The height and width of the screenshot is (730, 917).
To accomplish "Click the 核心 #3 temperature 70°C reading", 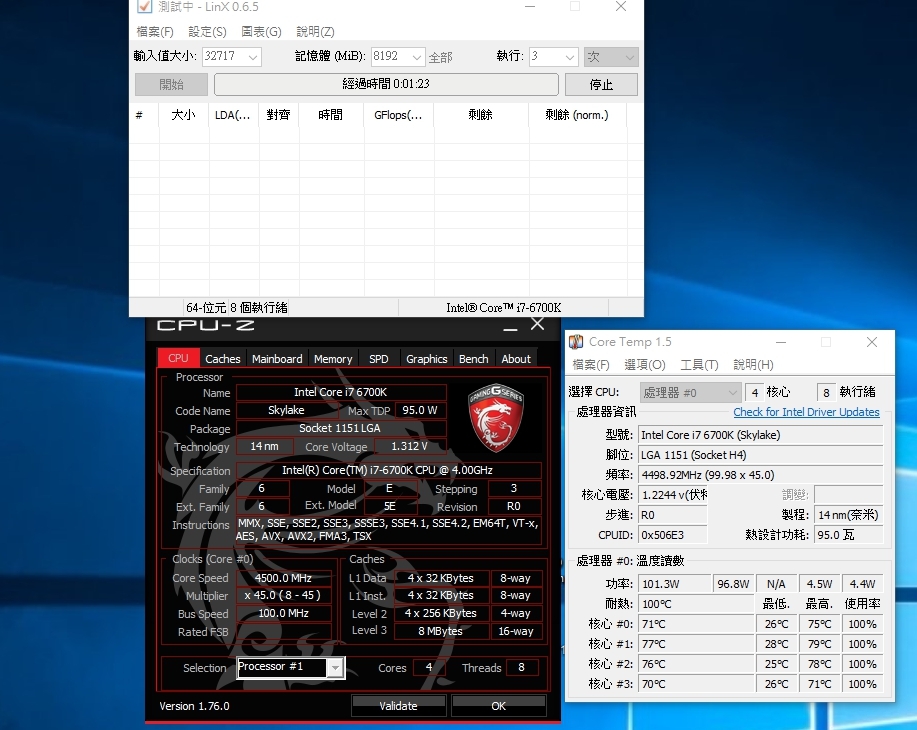I will [x=696, y=684].
